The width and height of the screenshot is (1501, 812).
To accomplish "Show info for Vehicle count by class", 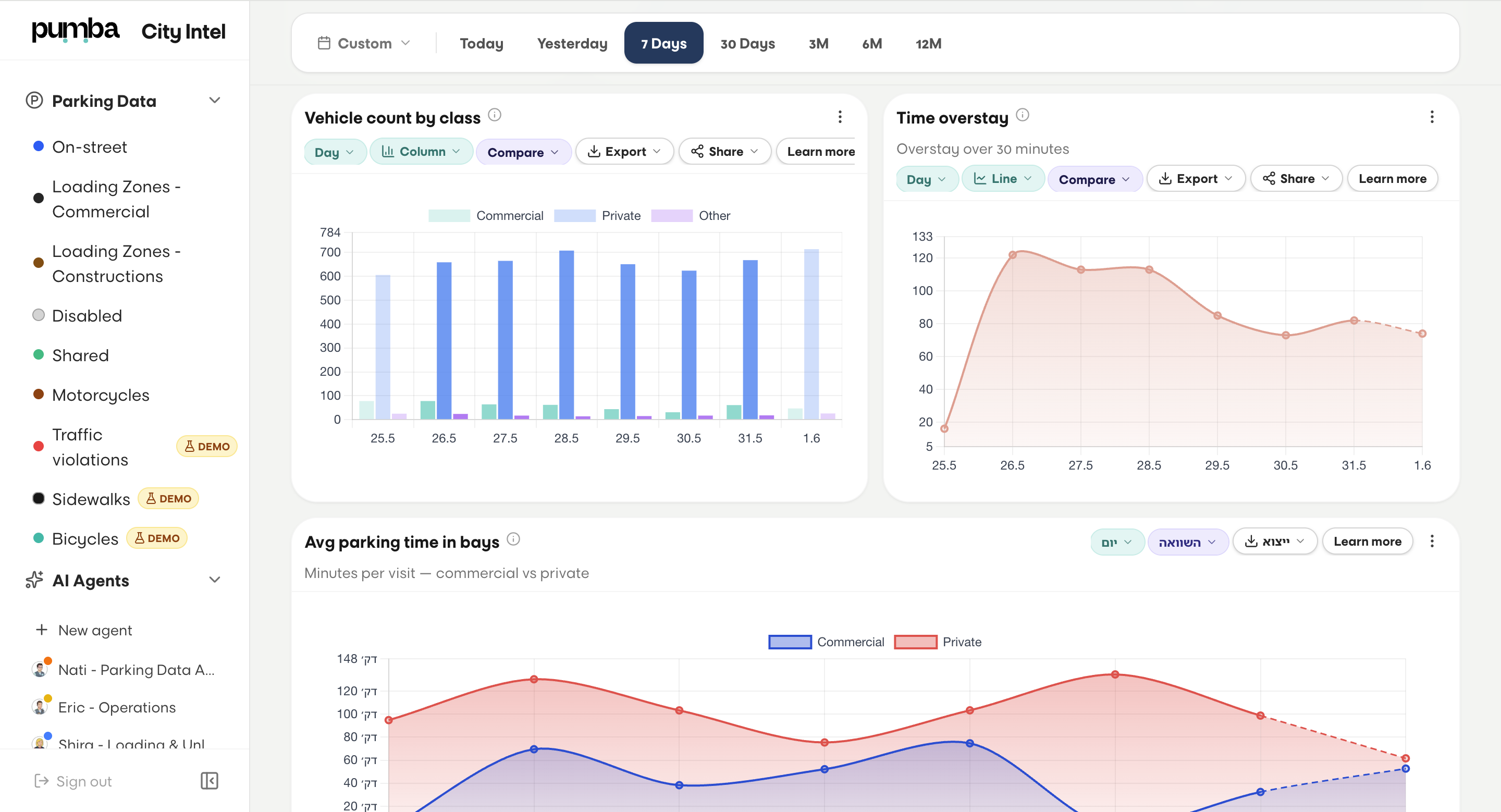I will [495, 115].
